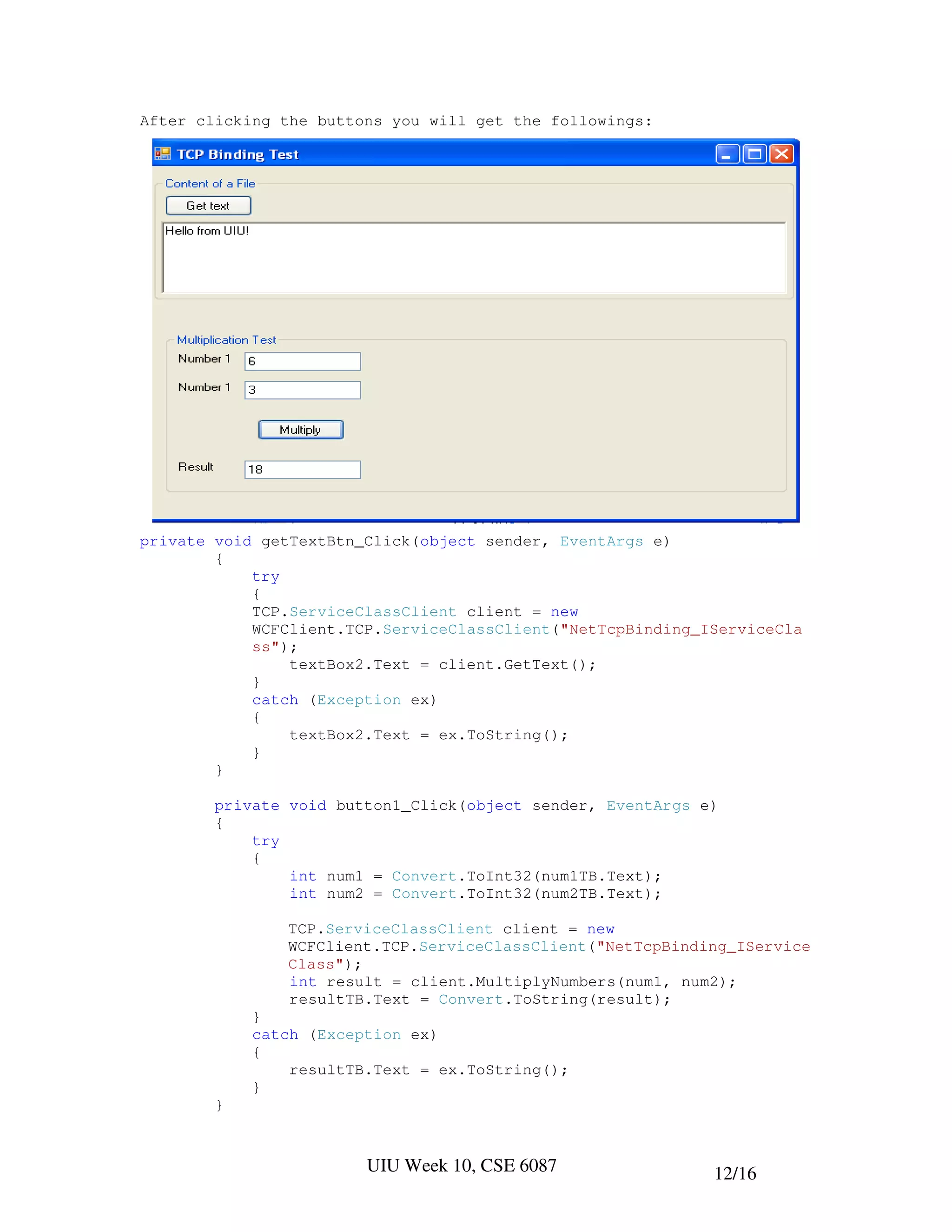Minimize the TCP Binding Test window
This screenshot has width=952, height=1232.
click(x=727, y=153)
